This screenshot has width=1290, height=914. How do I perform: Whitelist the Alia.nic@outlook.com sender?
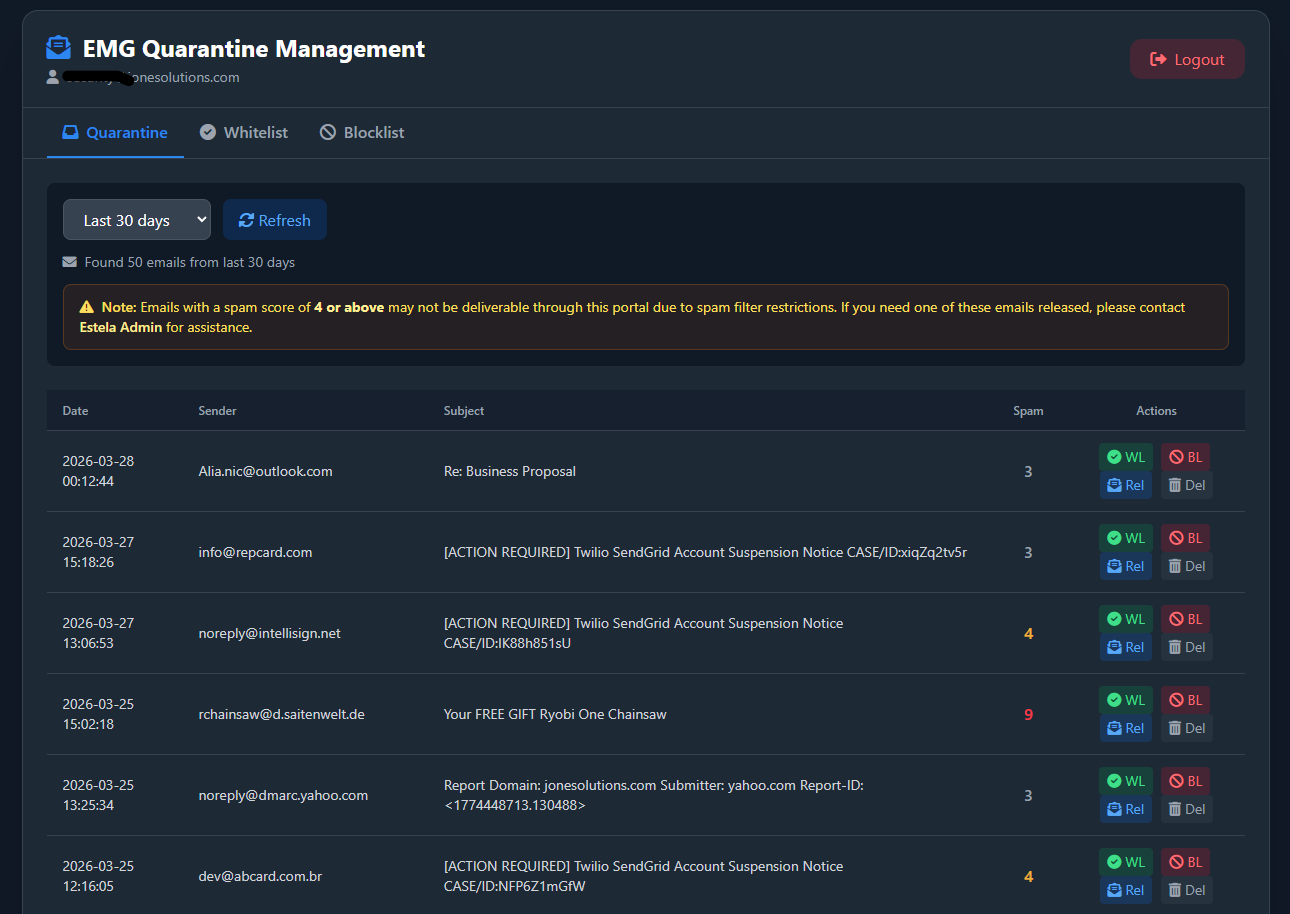pos(1125,457)
